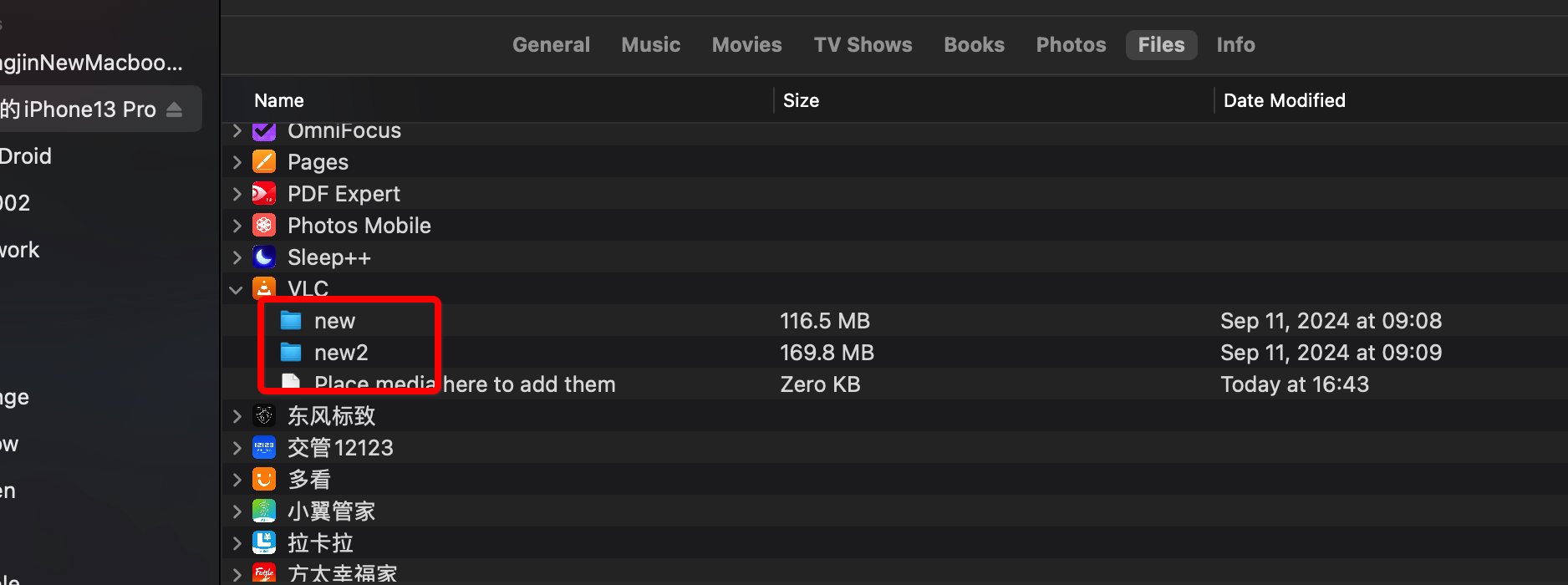
Task: Sort files by Date Modified column
Action: tap(1284, 100)
